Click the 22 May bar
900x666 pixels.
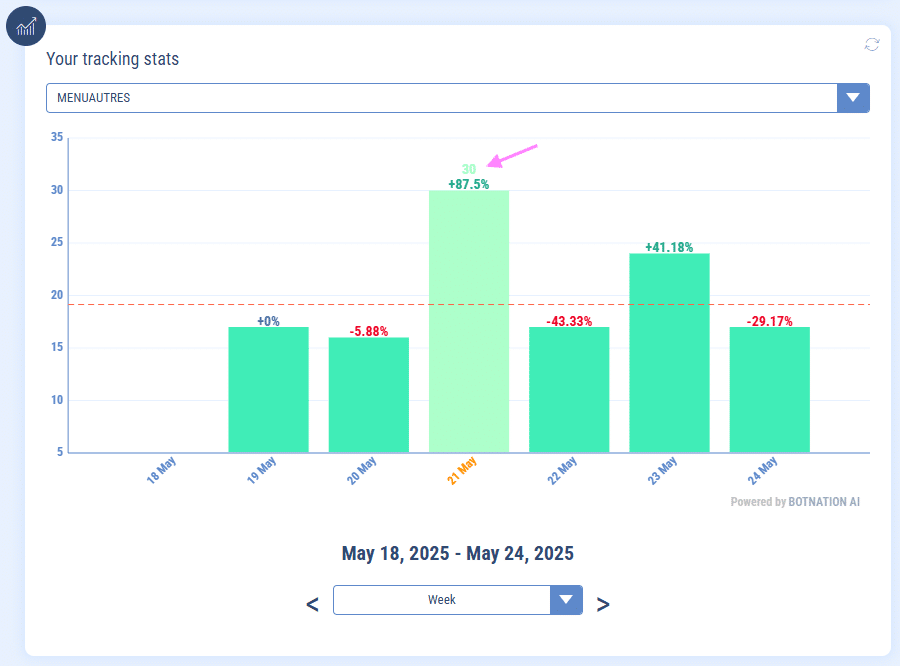pos(568,390)
